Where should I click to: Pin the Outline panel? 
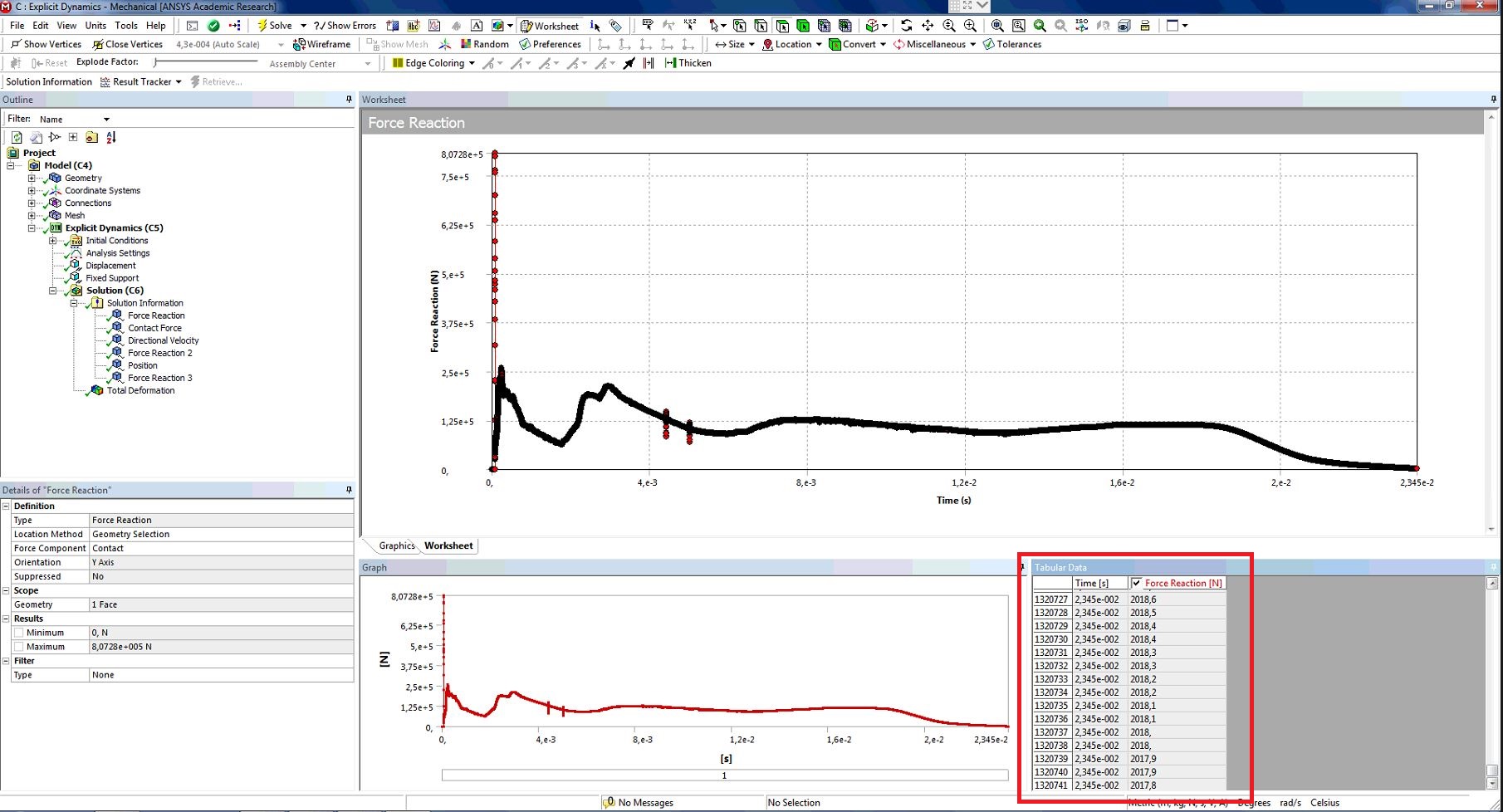pos(349,100)
